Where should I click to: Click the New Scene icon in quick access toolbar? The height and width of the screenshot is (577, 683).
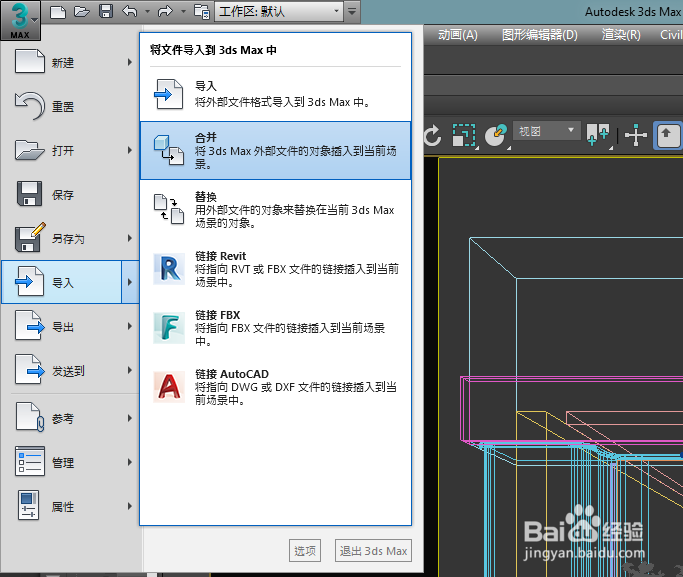tap(57, 11)
